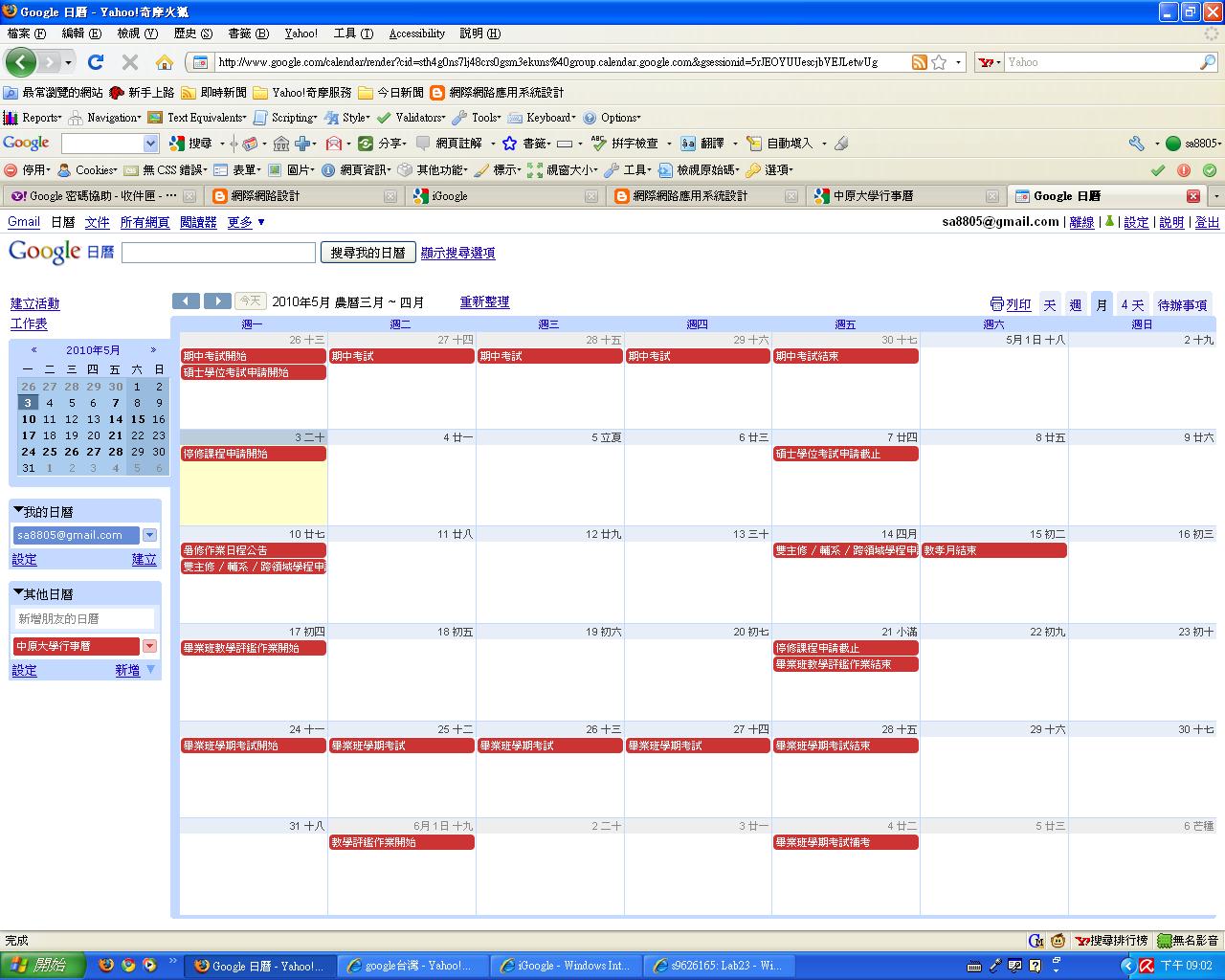Screen dimensions: 1225x980
Task: Open 檢視原始碼 view source menu
Action: coord(699,169)
